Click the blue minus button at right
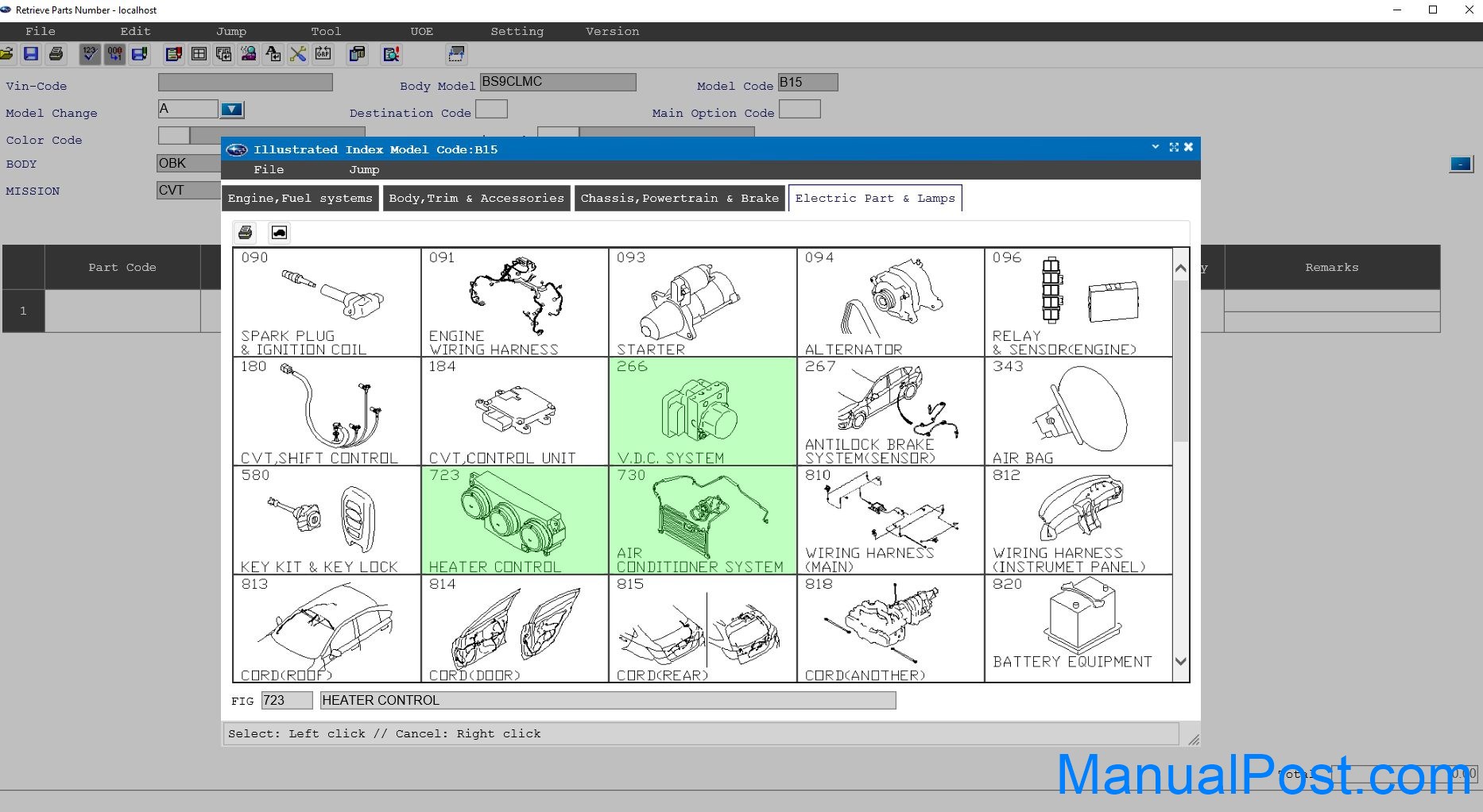The image size is (1483, 812). pos(1461,164)
